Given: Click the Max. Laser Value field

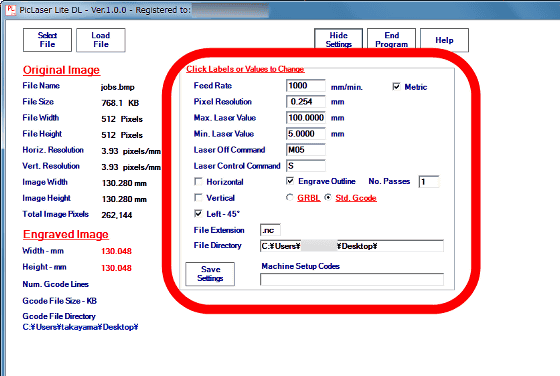Looking at the screenshot, I should click(x=306, y=118).
